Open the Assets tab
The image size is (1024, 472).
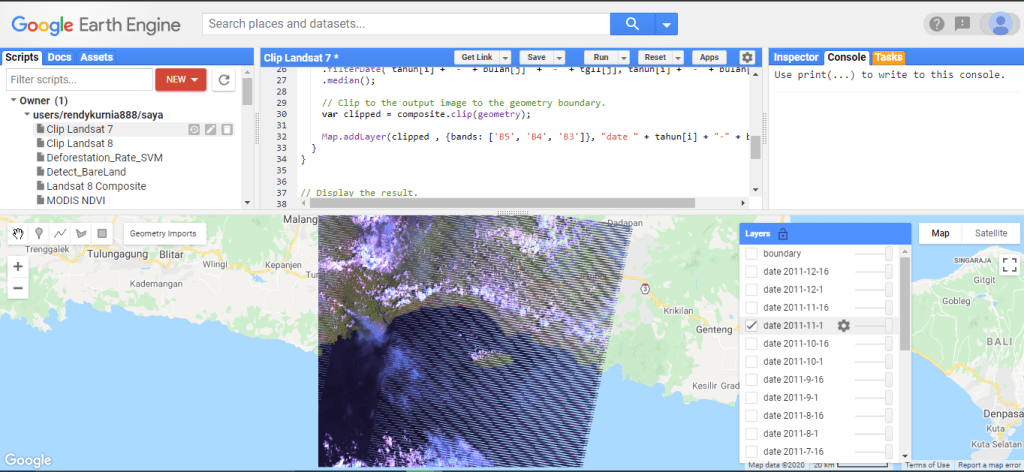(97, 57)
